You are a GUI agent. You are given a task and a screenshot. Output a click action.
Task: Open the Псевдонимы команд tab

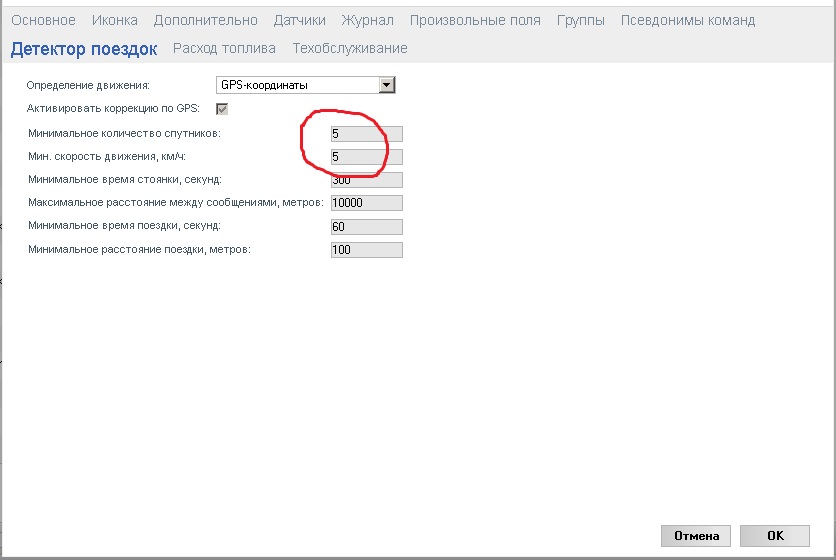pyautogui.click(x=688, y=20)
